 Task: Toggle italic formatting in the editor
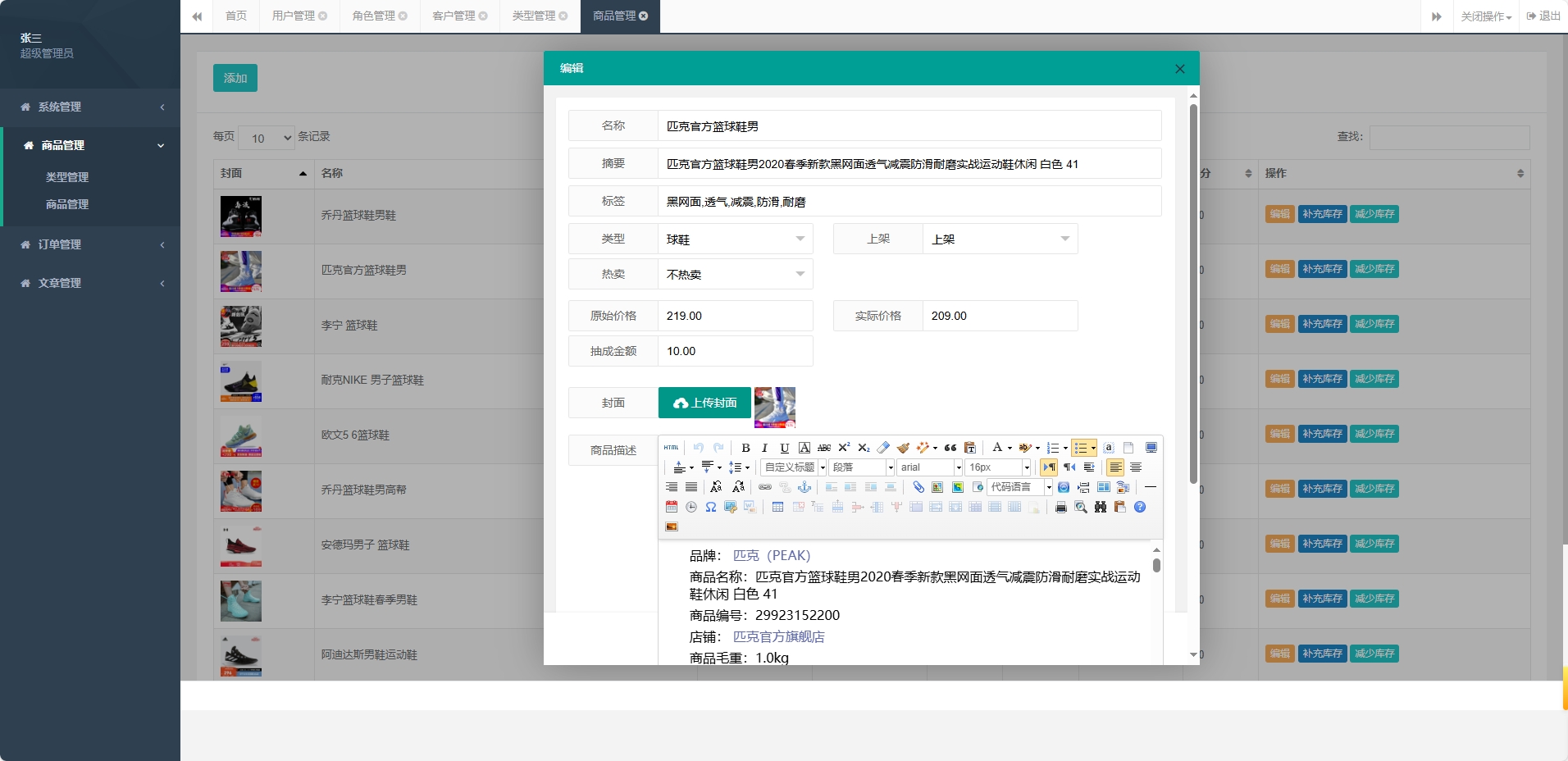point(764,448)
